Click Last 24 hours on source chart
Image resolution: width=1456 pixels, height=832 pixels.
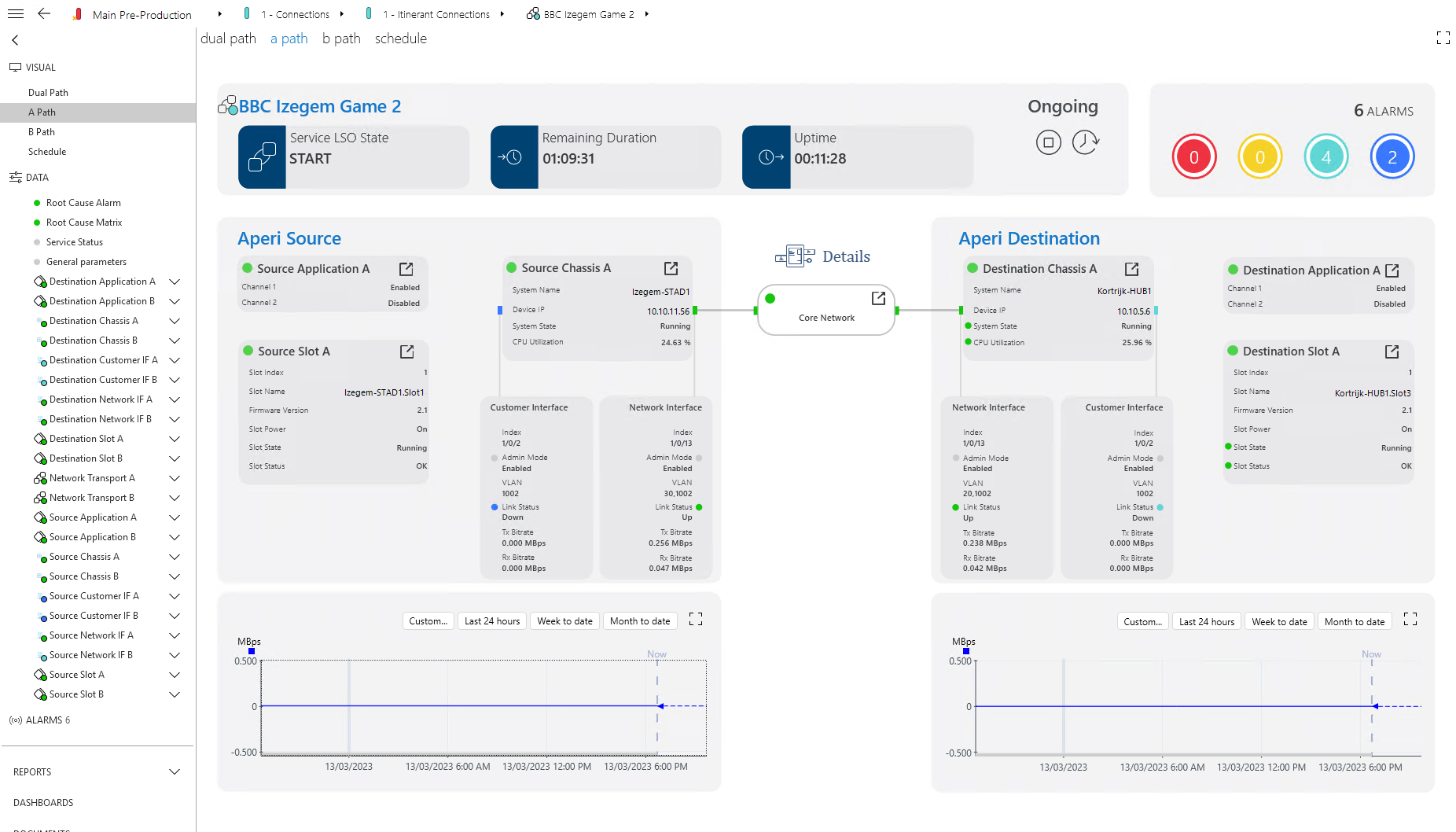tap(492, 621)
